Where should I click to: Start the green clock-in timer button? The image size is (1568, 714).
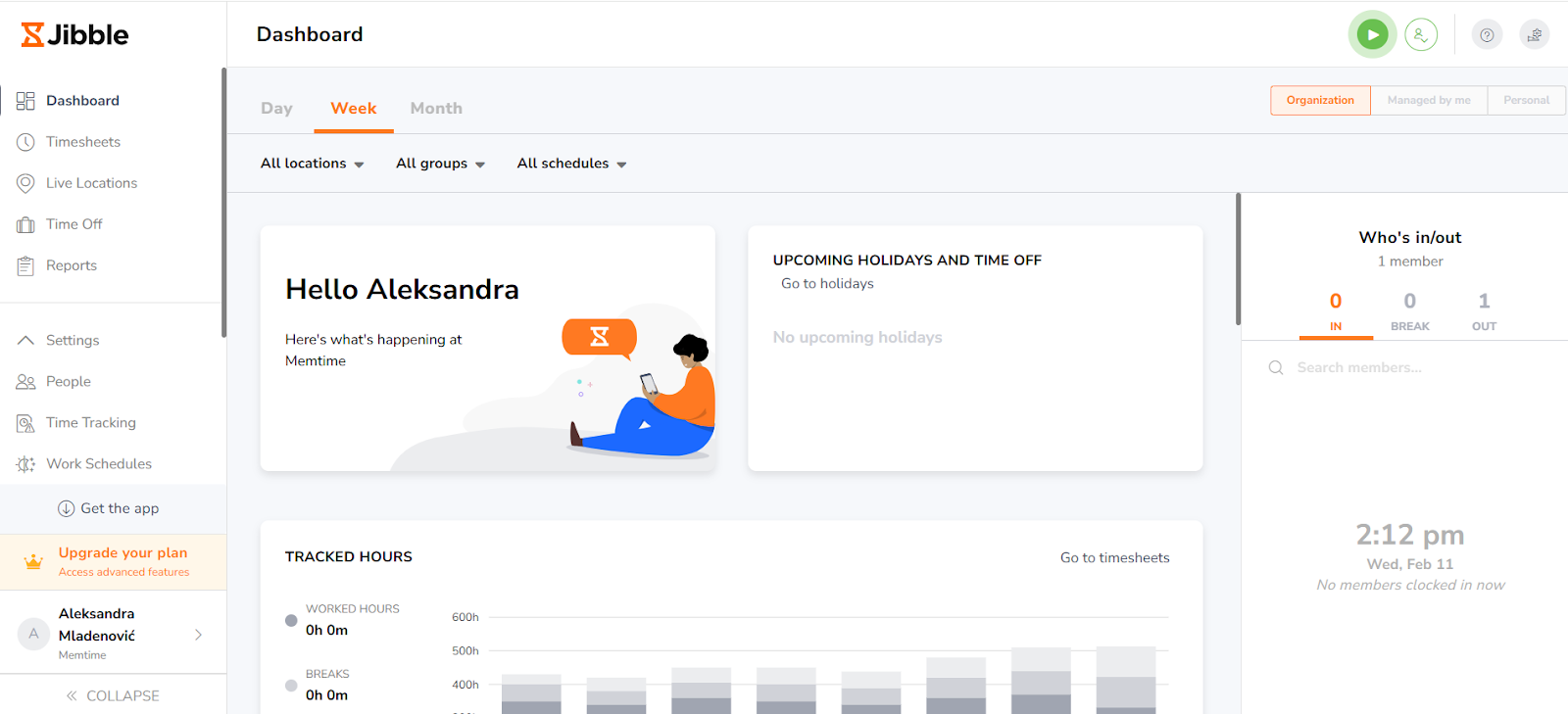(1372, 35)
